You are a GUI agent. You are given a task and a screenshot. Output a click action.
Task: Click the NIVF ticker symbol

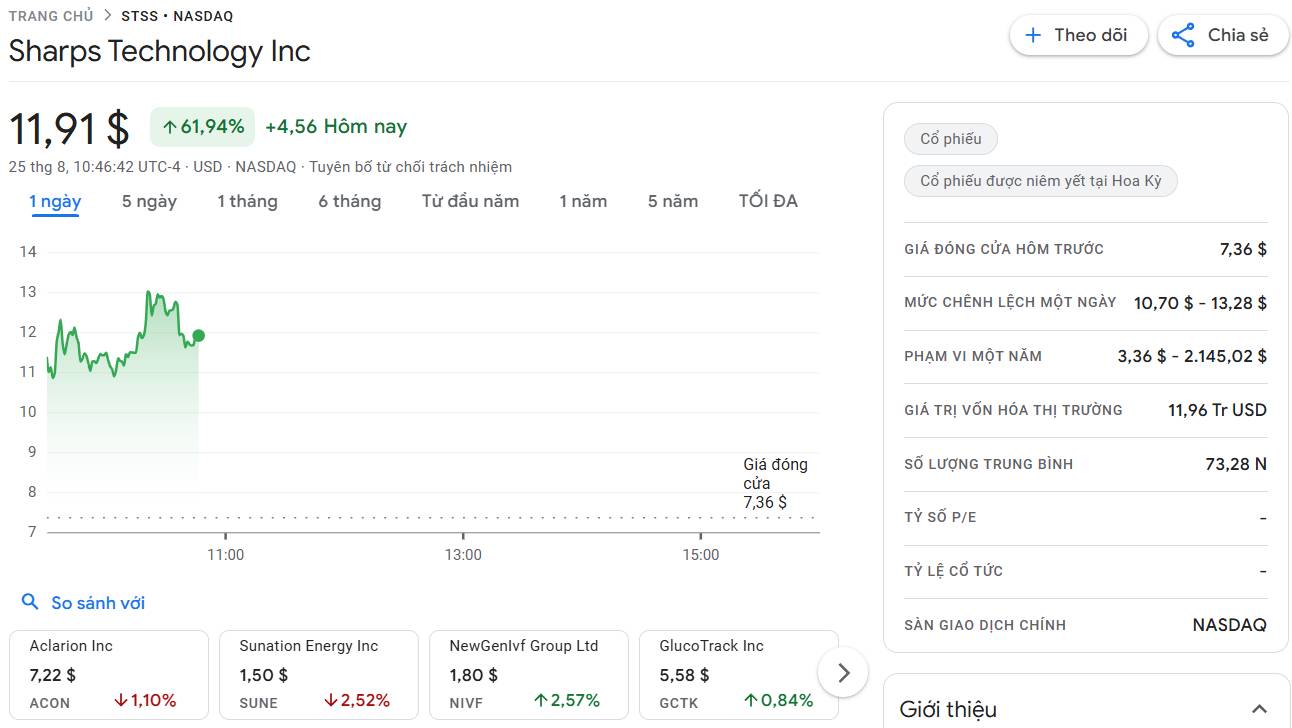[466, 703]
